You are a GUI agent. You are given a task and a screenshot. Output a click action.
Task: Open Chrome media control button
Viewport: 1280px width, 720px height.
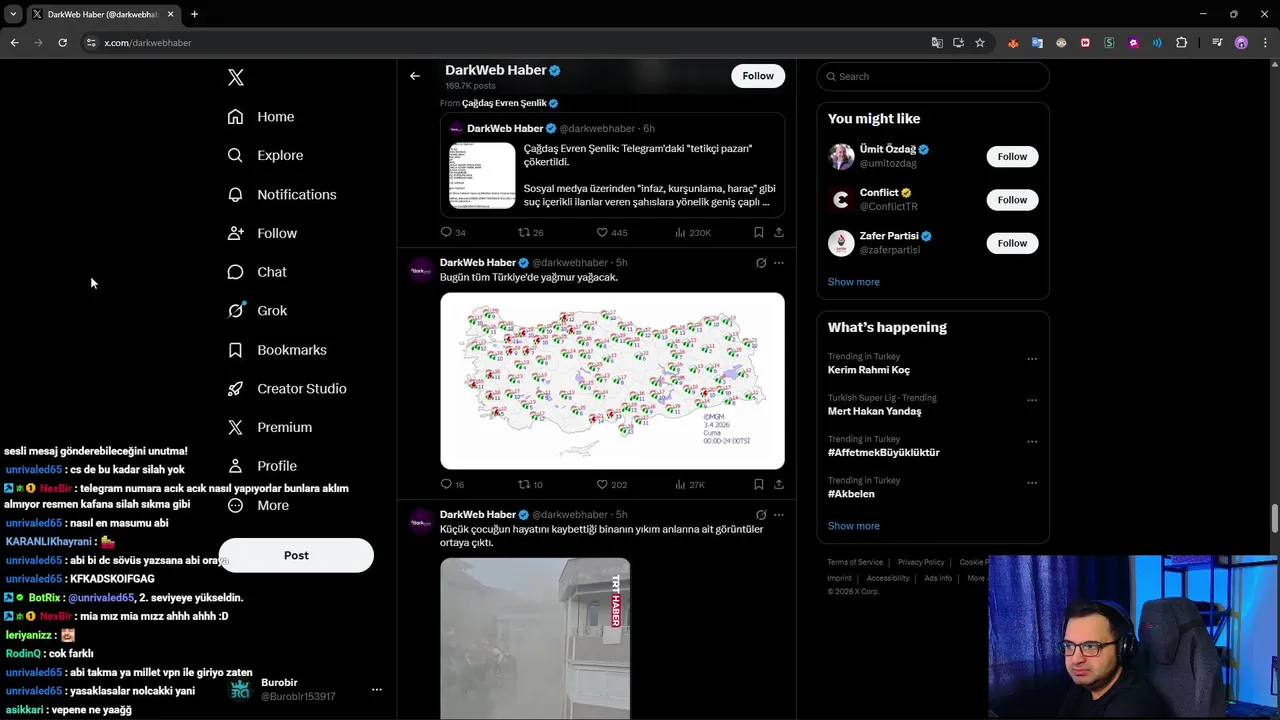(x=1217, y=43)
